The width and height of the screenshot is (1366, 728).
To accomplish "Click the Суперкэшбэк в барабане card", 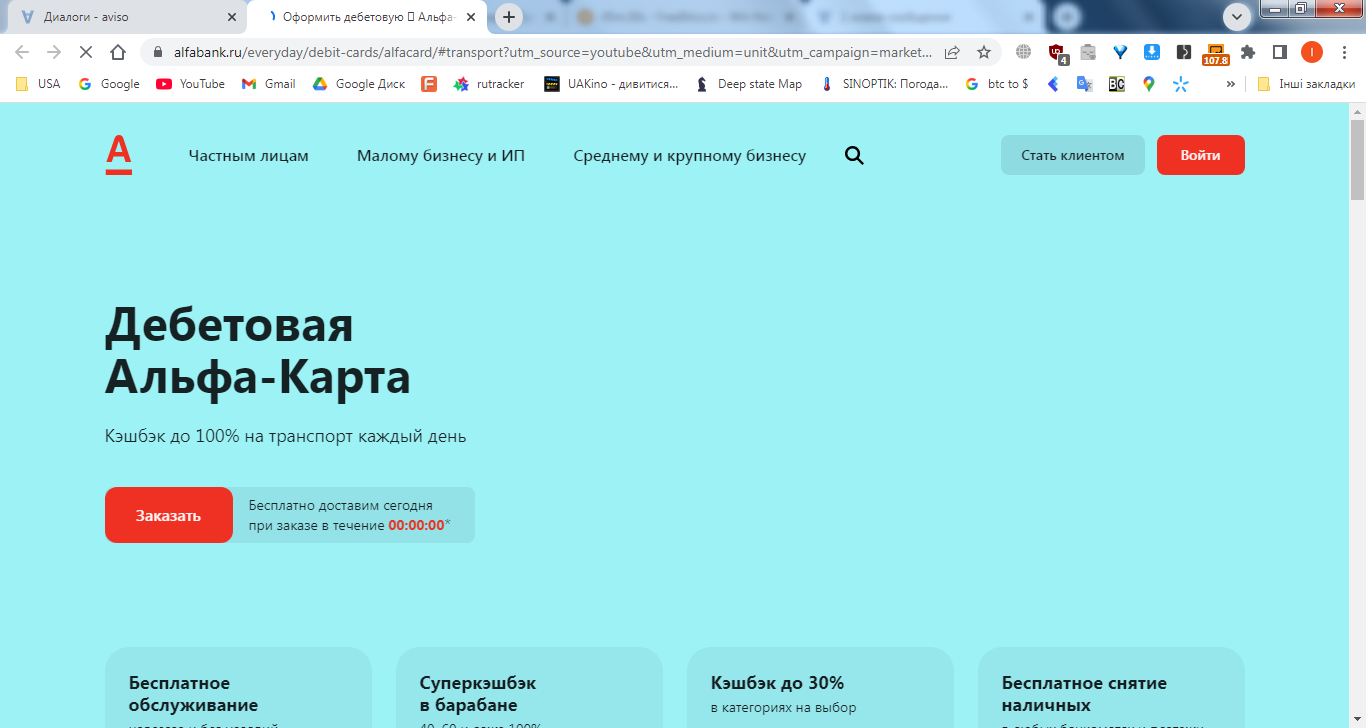I will coord(529,688).
